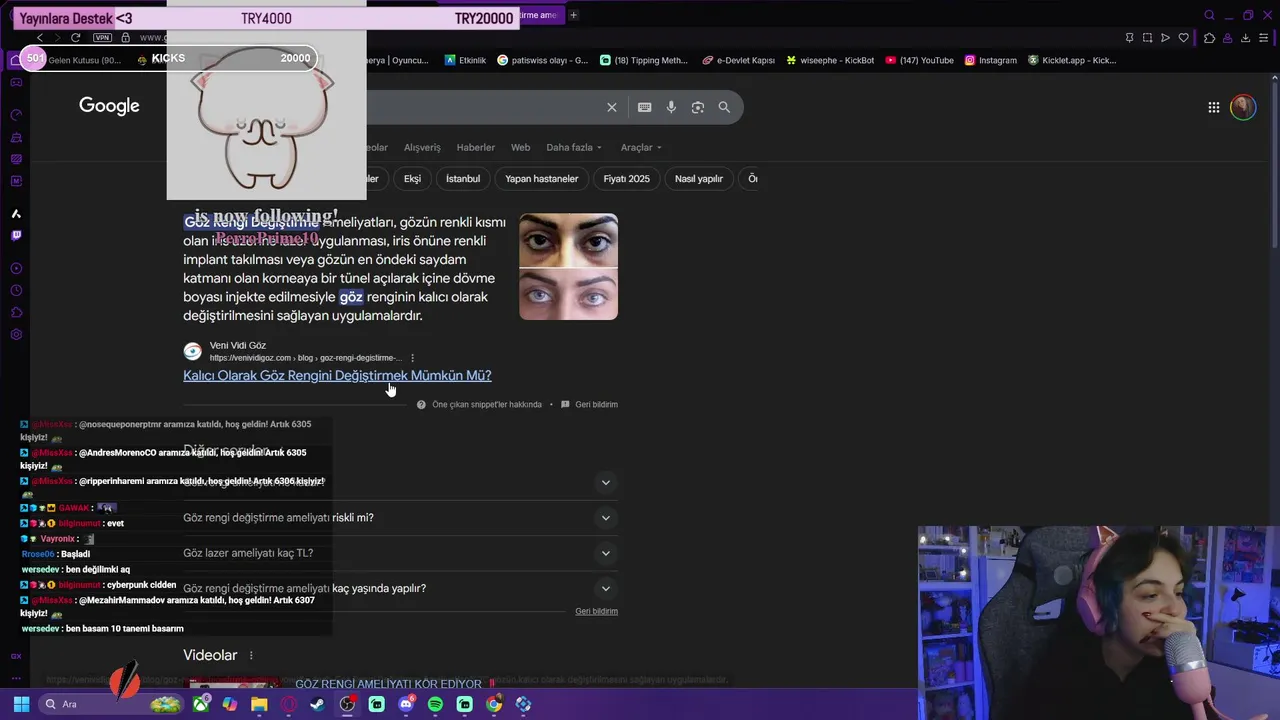Viewport: 1280px width, 720px height.
Task: Click the Windows taskbar search box "Ara"
Action: point(112,704)
